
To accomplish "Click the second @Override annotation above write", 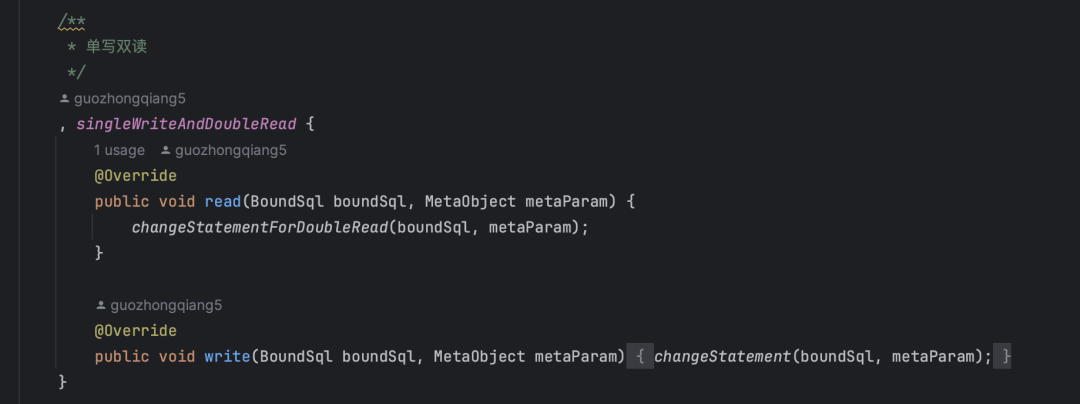I will pos(136,331).
